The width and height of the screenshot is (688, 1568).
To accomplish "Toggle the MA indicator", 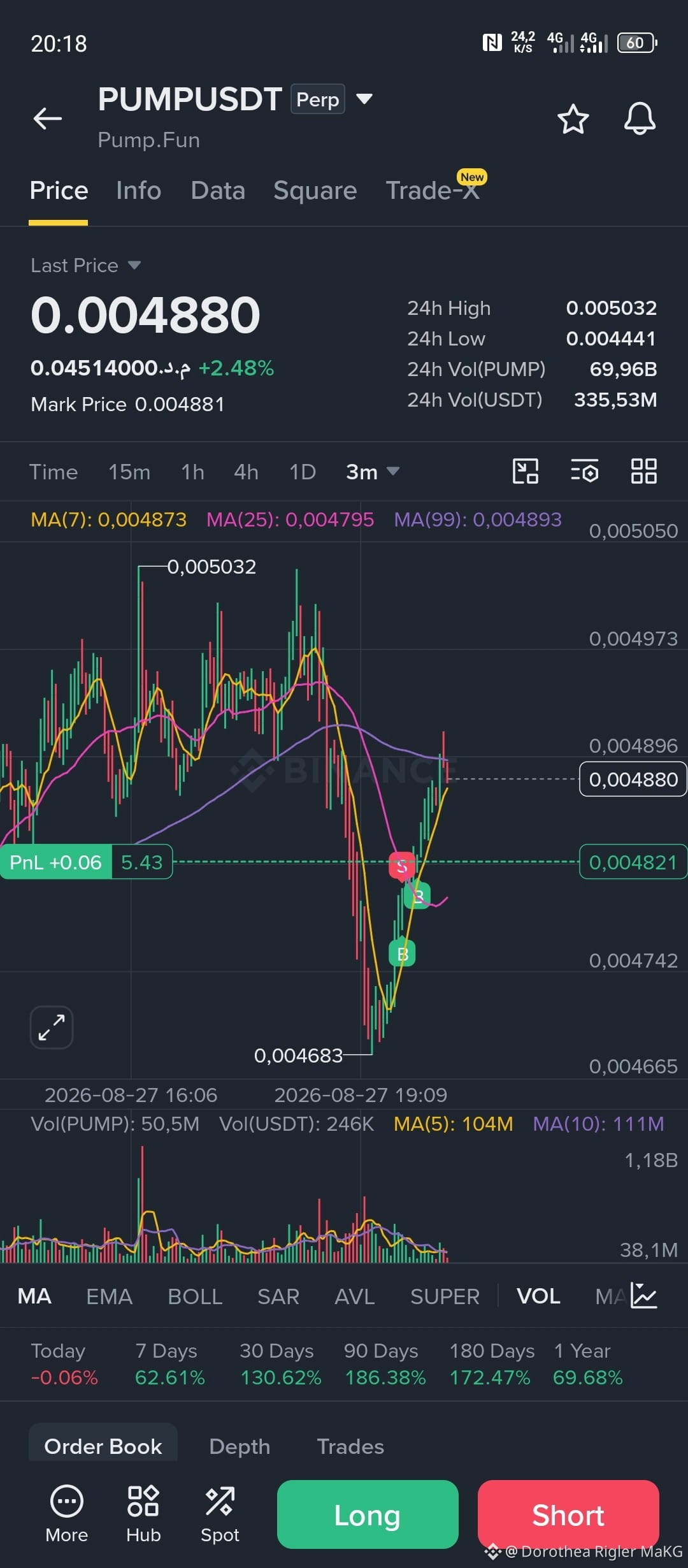I will 34,1296.
